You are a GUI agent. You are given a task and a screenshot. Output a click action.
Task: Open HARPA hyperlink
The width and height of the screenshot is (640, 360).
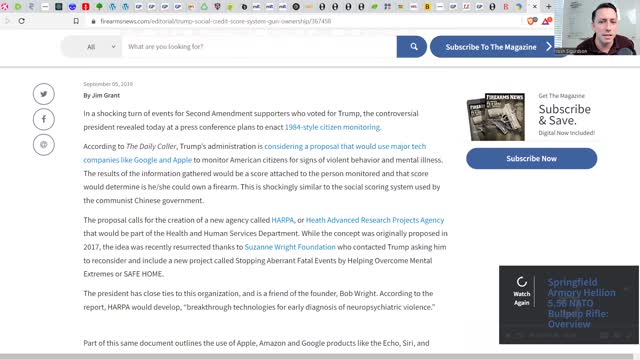pyautogui.click(x=282, y=220)
